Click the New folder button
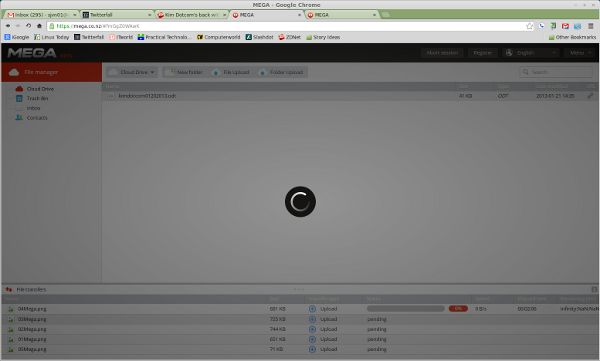This screenshot has width=600, height=361. click(184, 72)
